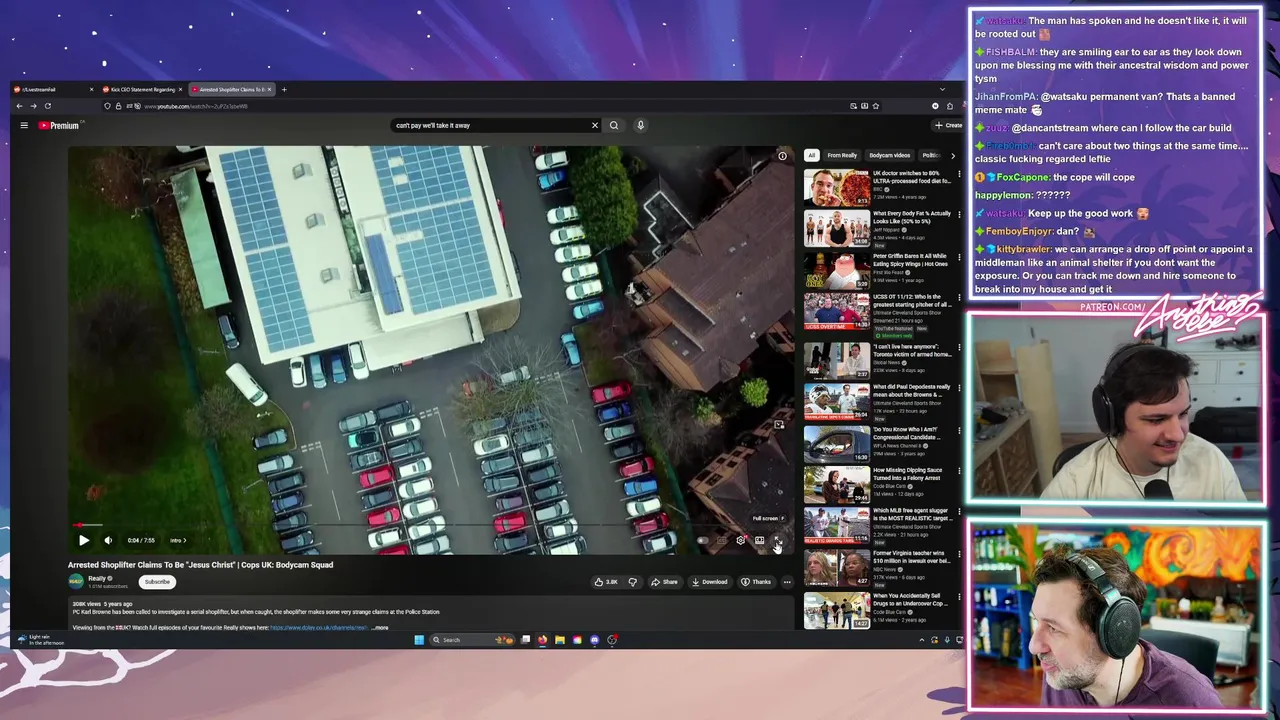Image resolution: width=1280 pixels, height=720 pixels.
Task: Show more filter chips arrow
Action: pos(952,155)
